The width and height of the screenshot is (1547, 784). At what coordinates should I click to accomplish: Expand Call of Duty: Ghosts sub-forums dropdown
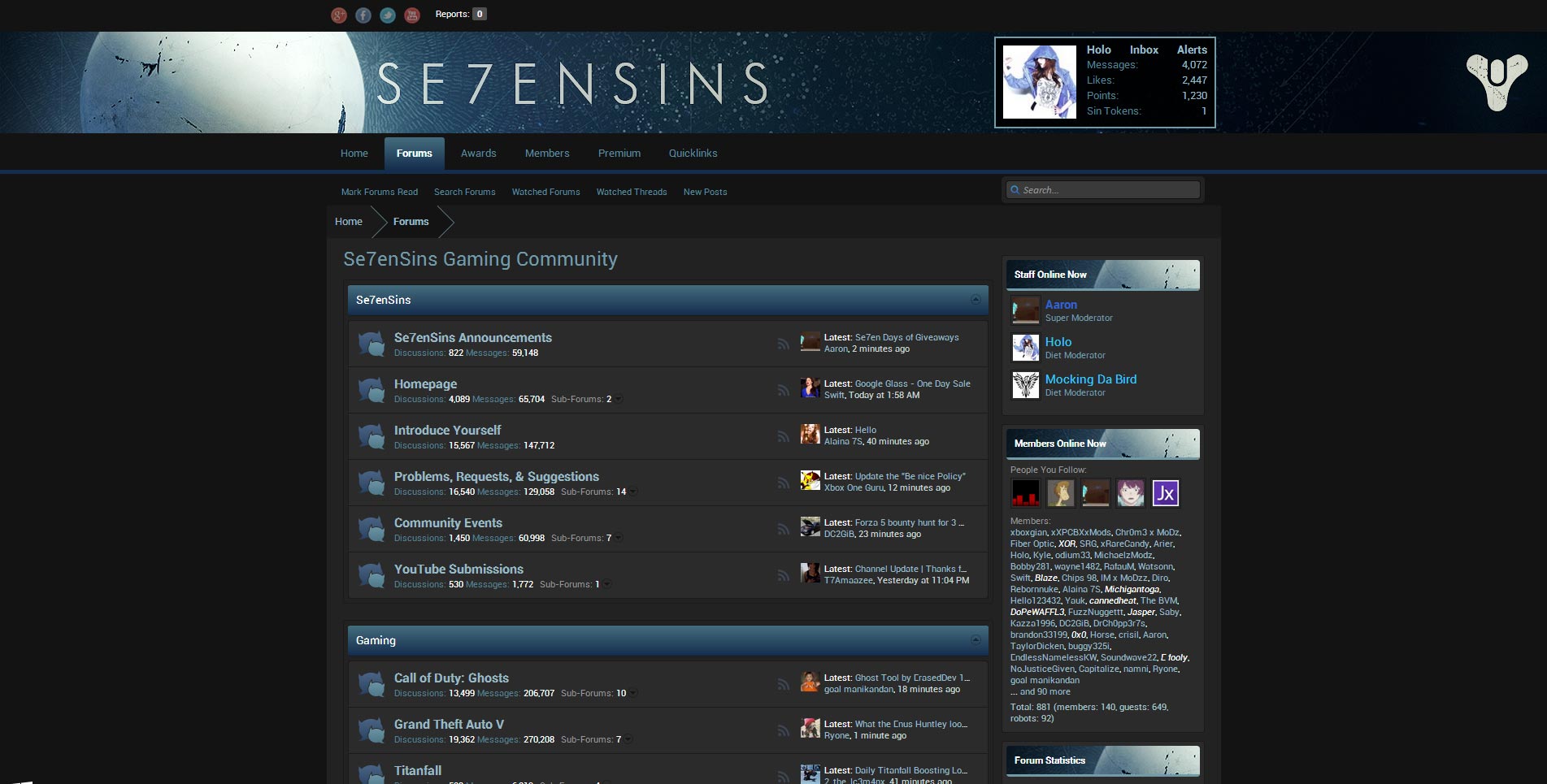[x=633, y=693]
